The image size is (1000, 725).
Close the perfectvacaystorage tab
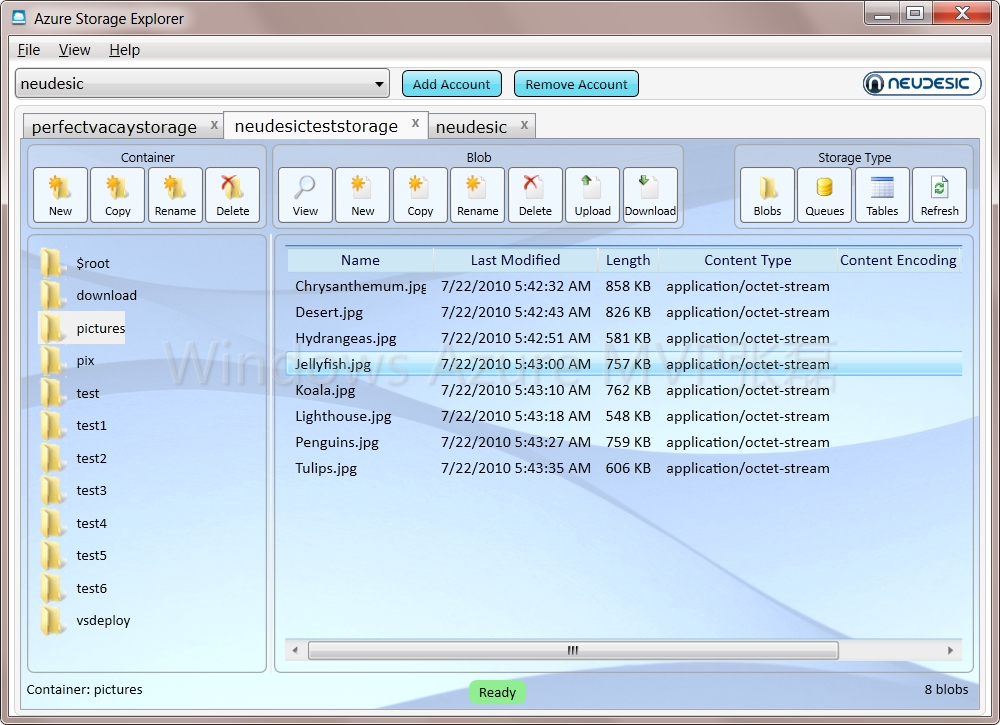[x=214, y=125]
